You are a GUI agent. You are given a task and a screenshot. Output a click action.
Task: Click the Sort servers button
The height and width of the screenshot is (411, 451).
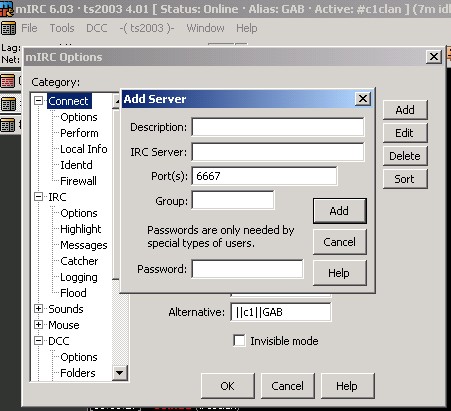pyautogui.click(x=405, y=179)
